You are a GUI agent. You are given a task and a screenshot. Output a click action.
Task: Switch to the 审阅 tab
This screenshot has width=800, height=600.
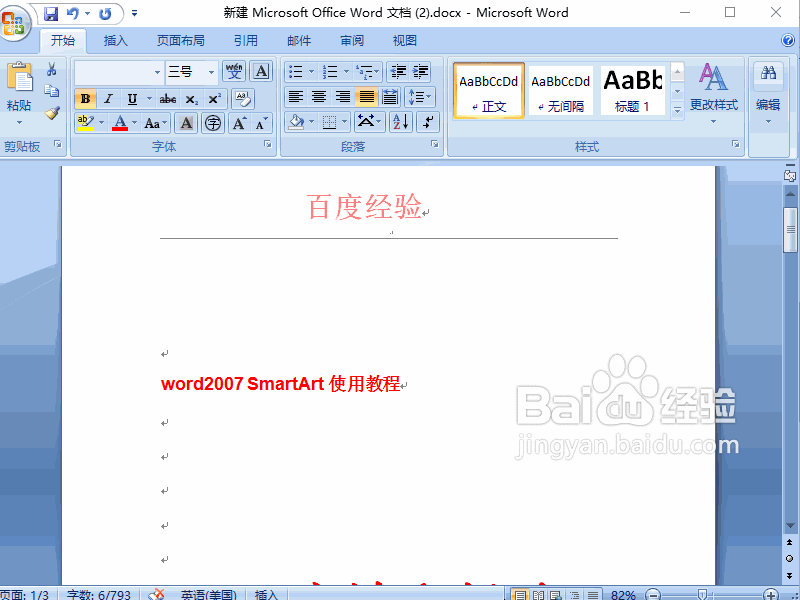tap(352, 40)
